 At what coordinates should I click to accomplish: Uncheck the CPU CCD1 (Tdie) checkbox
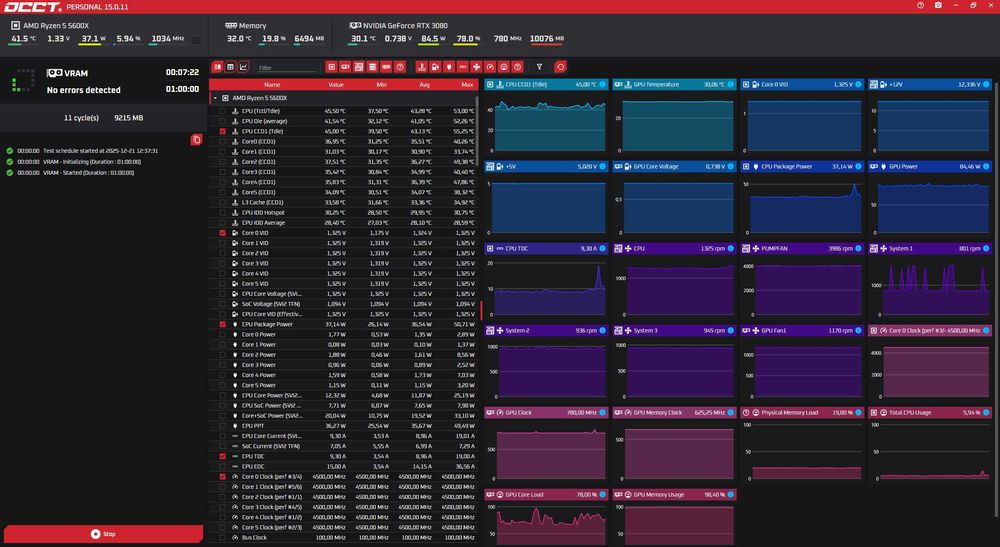pyautogui.click(x=223, y=131)
